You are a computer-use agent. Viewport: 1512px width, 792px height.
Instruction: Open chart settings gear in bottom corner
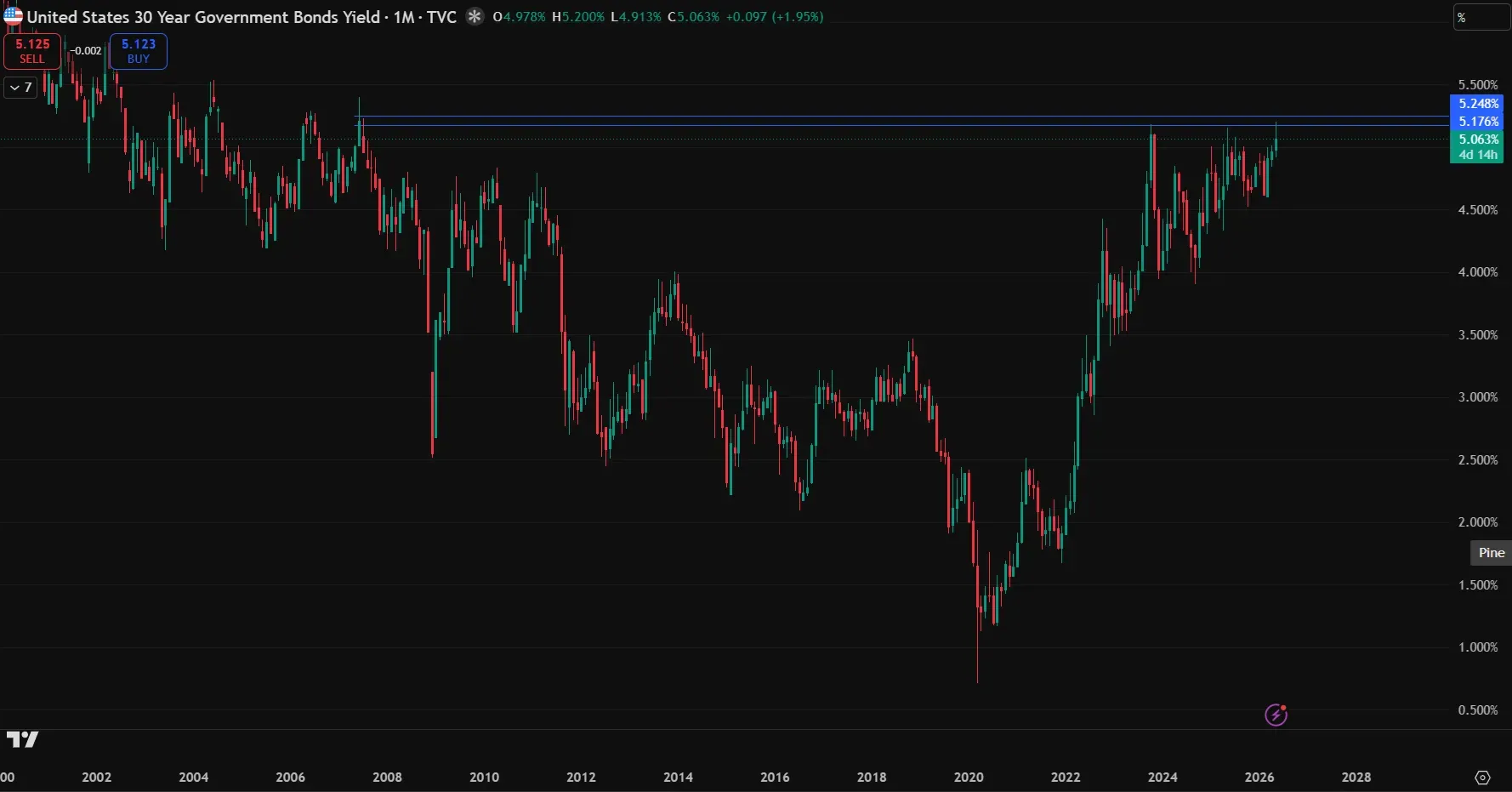coord(1482,778)
